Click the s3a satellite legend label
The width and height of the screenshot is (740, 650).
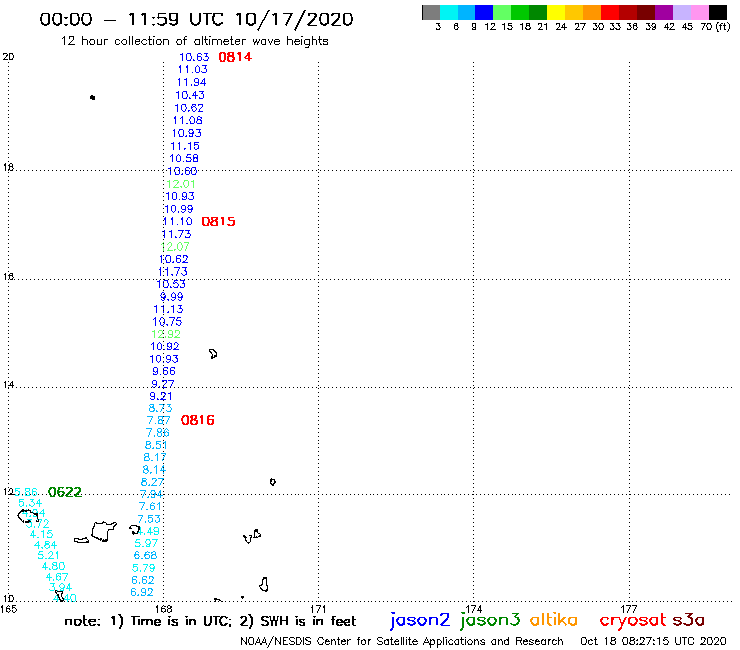click(x=688, y=620)
